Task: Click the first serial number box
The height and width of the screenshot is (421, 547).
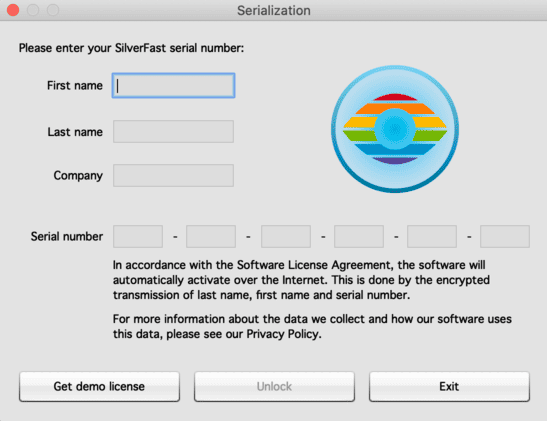Action: tap(138, 236)
